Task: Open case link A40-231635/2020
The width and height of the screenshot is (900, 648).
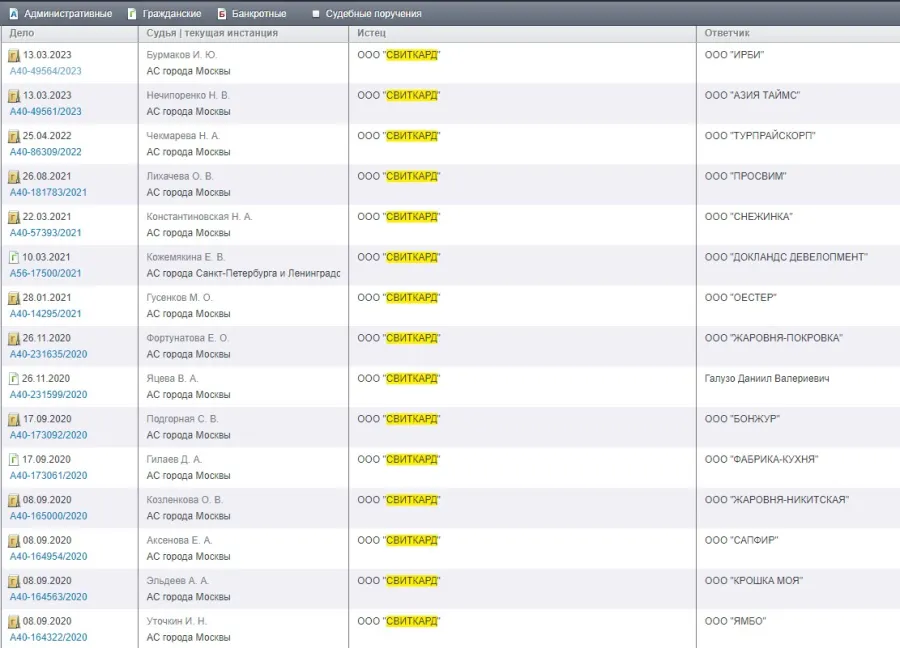Action: coord(48,354)
